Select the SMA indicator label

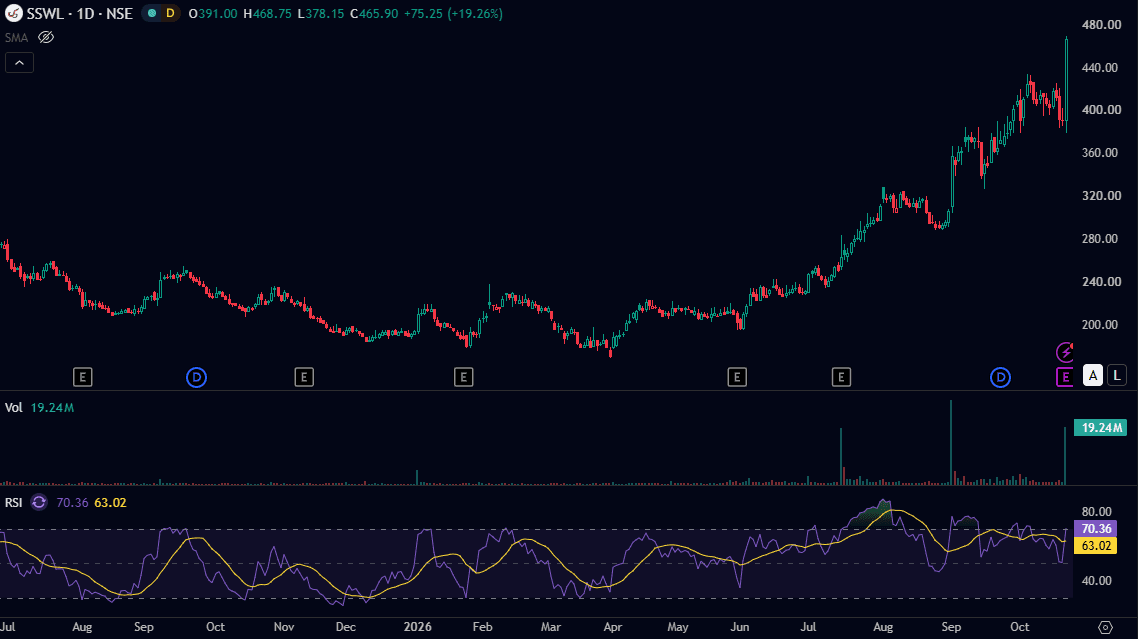16,38
